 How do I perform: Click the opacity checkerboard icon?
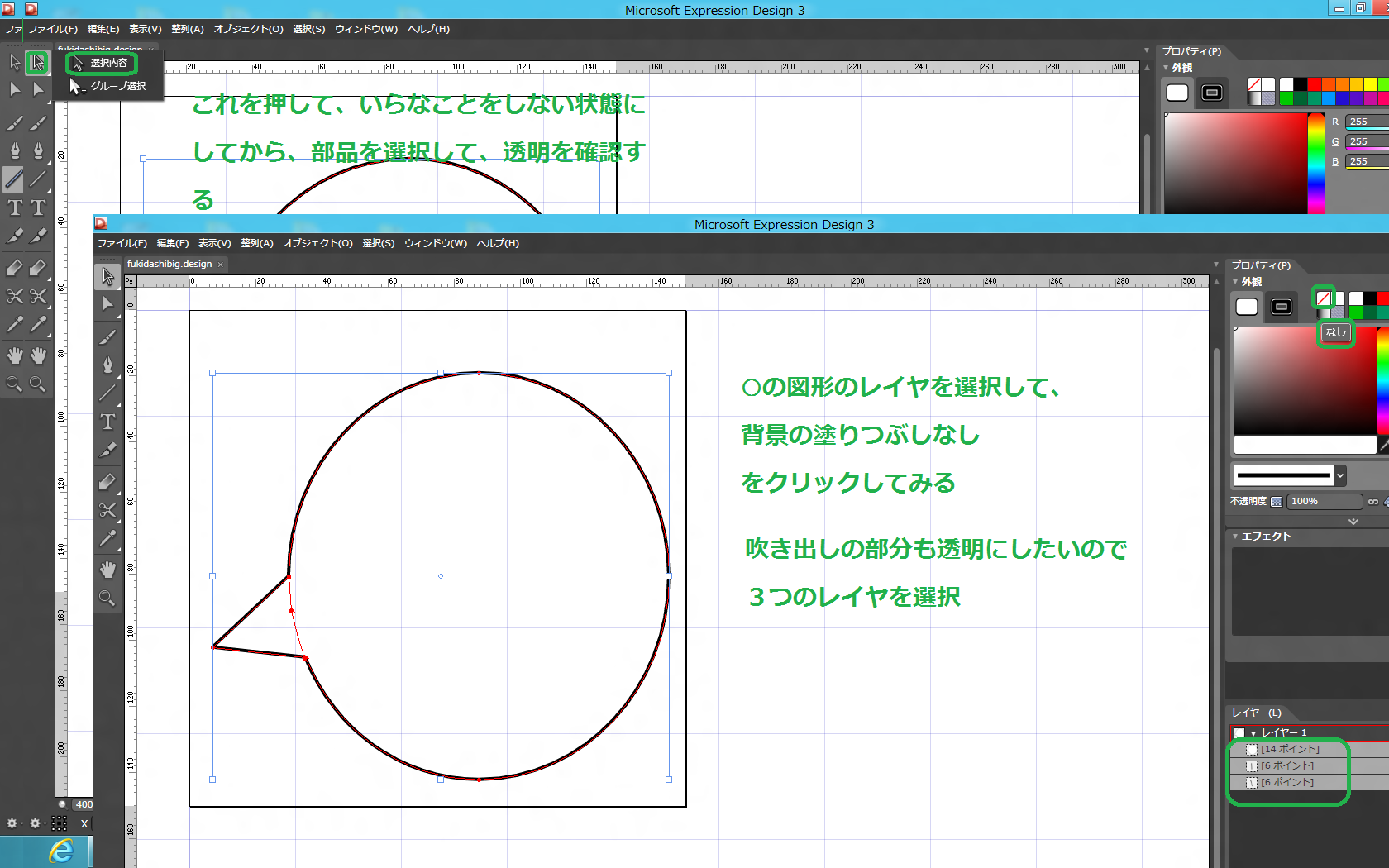click(1277, 502)
